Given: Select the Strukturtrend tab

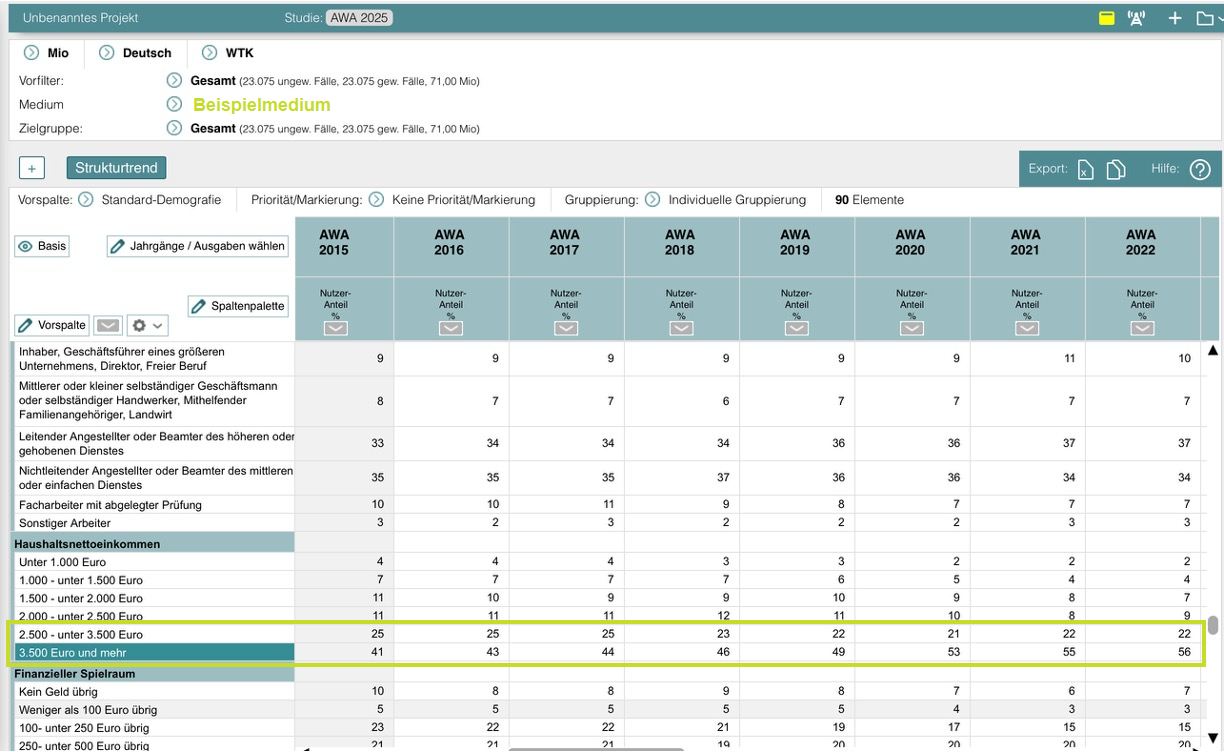Looking at the screenshot, I should tap(116, 168).
